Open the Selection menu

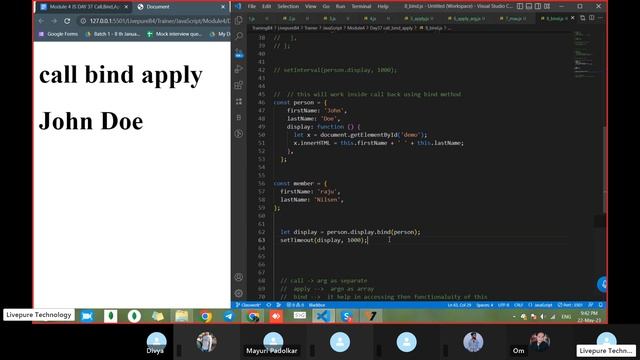click(x=288, y=6)
